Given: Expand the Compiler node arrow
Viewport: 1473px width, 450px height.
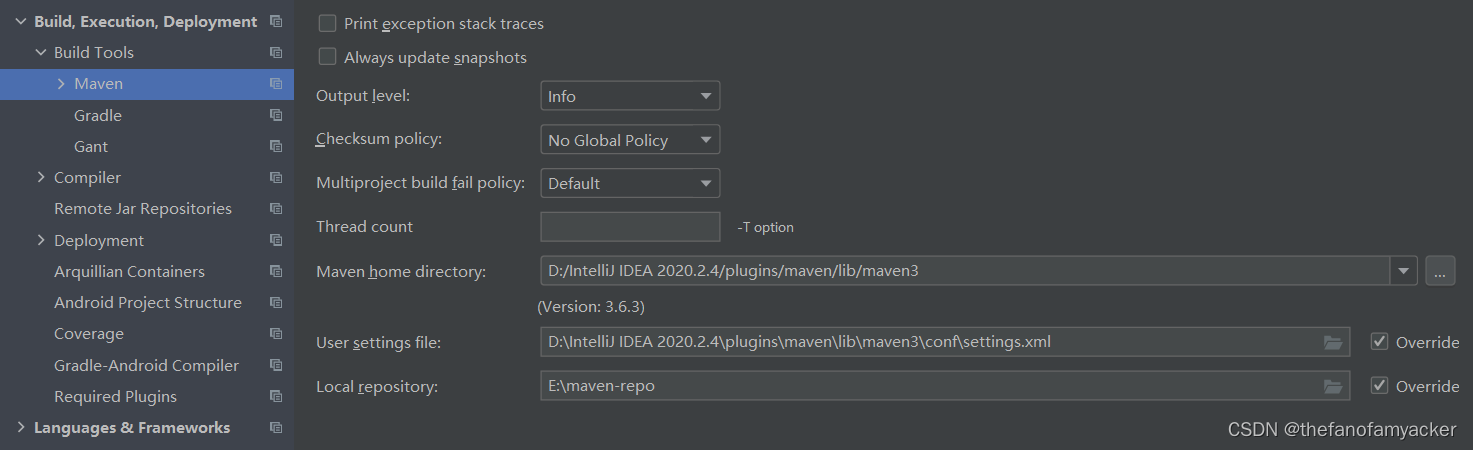Looking at the screenshot, I should coord(41,177).
